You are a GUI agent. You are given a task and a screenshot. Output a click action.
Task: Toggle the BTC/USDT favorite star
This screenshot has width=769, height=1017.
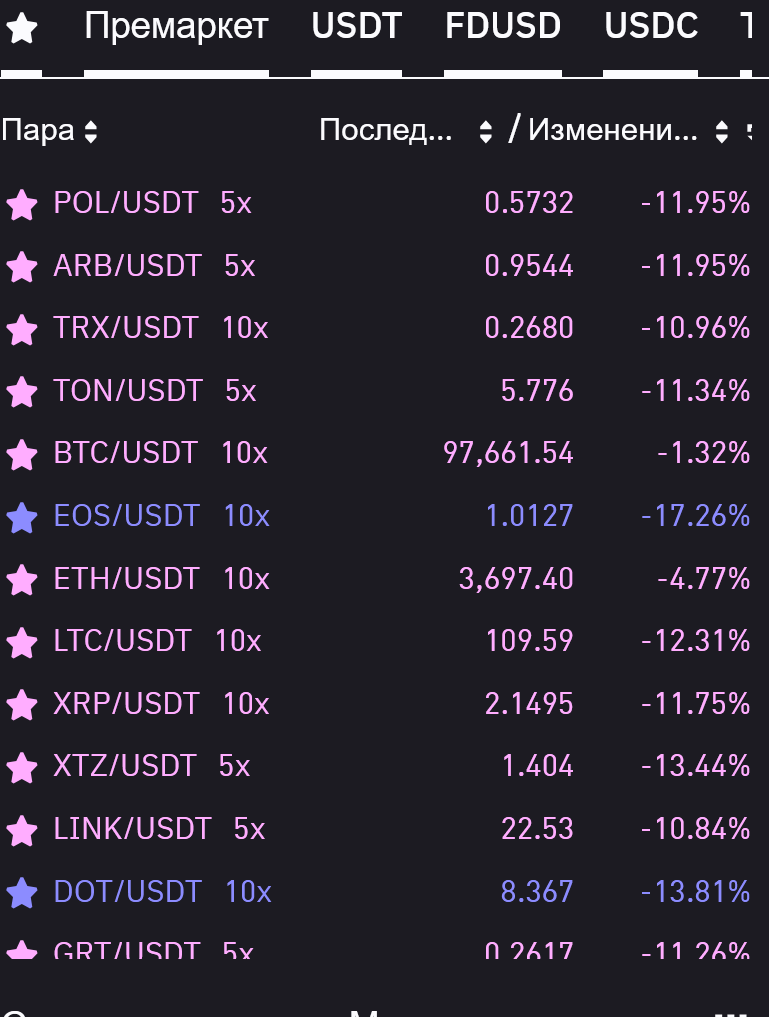[21, 455]
